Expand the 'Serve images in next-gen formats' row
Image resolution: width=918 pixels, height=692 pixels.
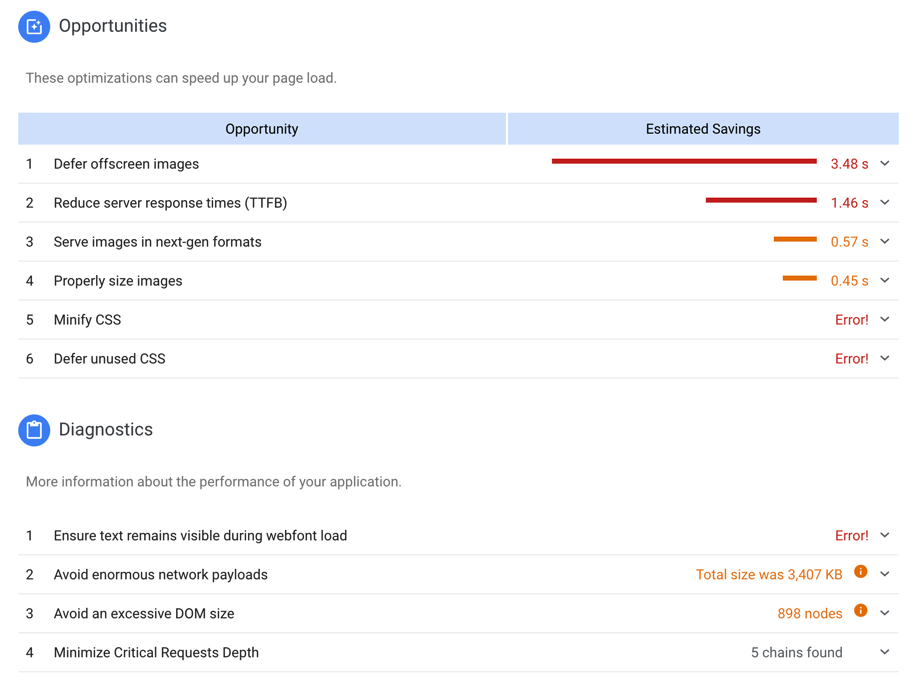[884, 241]
